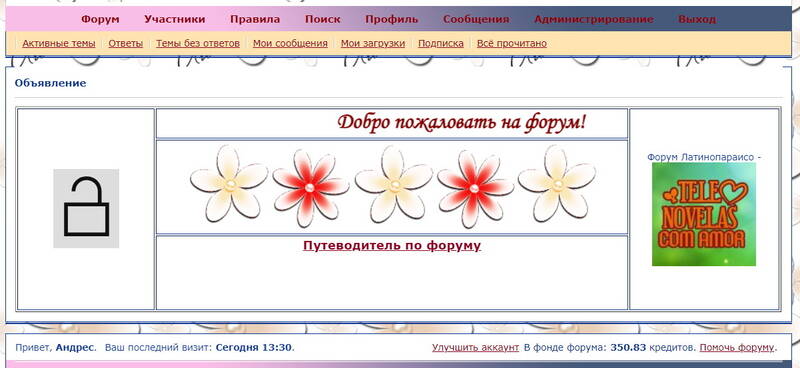The image size is (800, 368).
Task: Open the Подписка link
Action: 441,43
